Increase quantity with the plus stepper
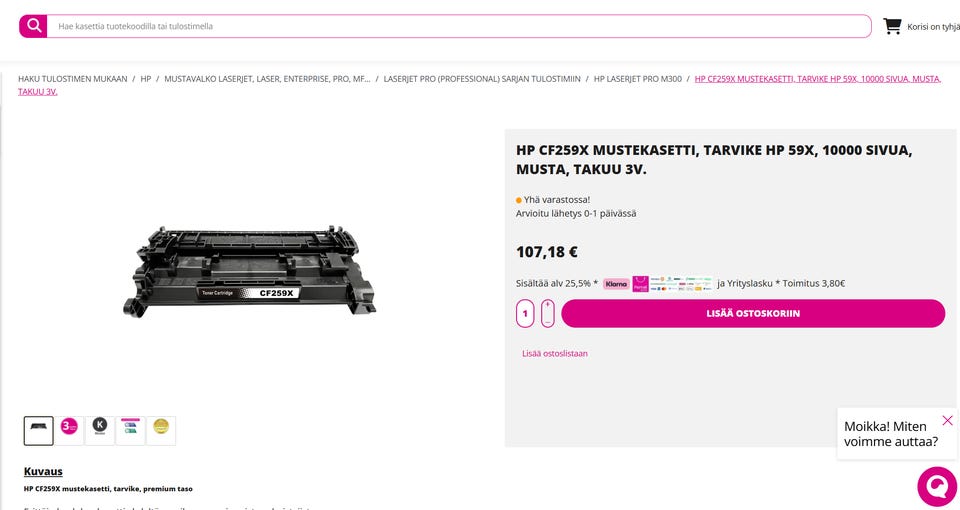This screenshot has height=510, width=960. 548,306
